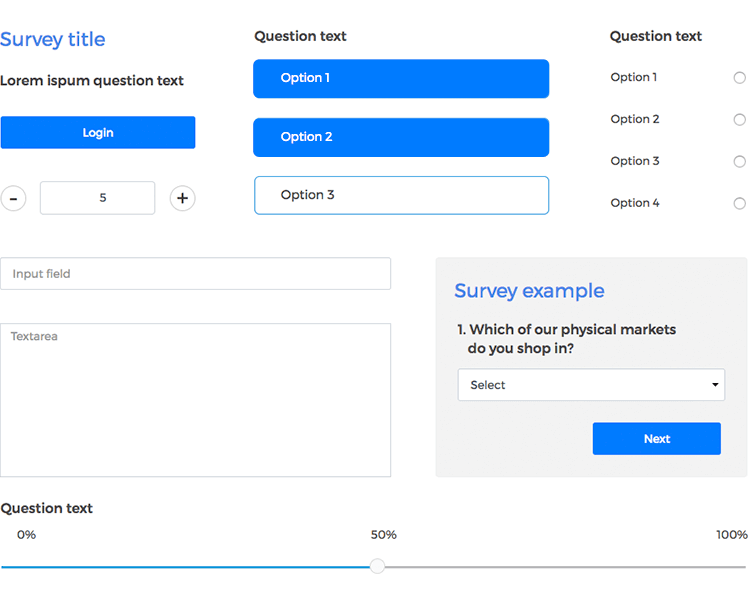Viewport: 750px width, 600px height.
Task: Click the number field showing 5
Action: coord(98,198)
